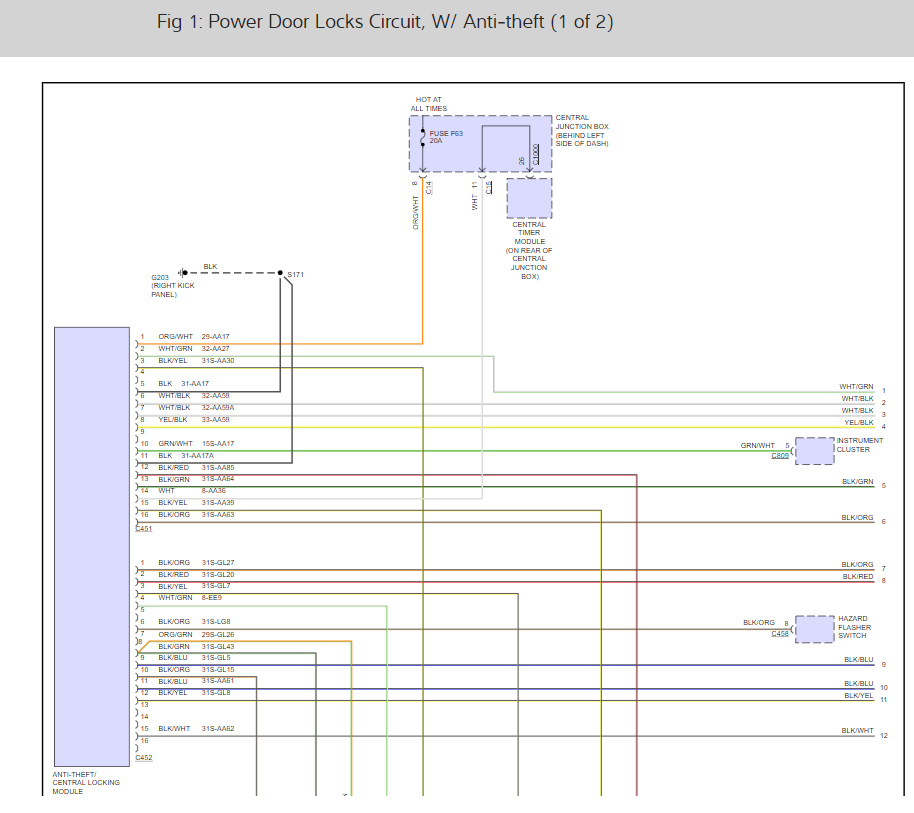Click the GRN/WHT 15S-AA17 wire label
914x813 pixels.
[x=186, y=443]
